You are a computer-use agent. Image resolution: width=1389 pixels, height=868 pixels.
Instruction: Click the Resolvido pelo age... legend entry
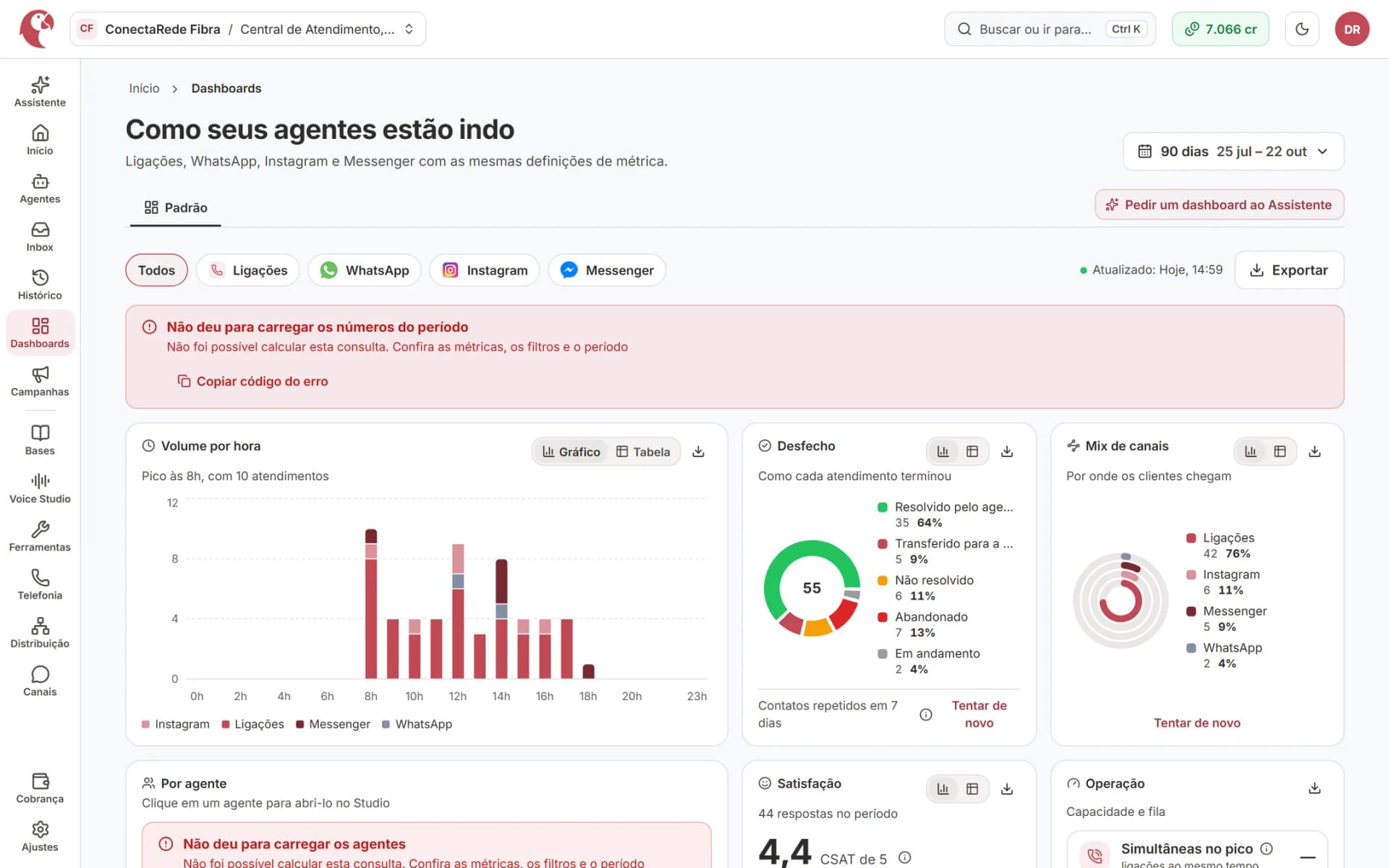click(946, 514)
